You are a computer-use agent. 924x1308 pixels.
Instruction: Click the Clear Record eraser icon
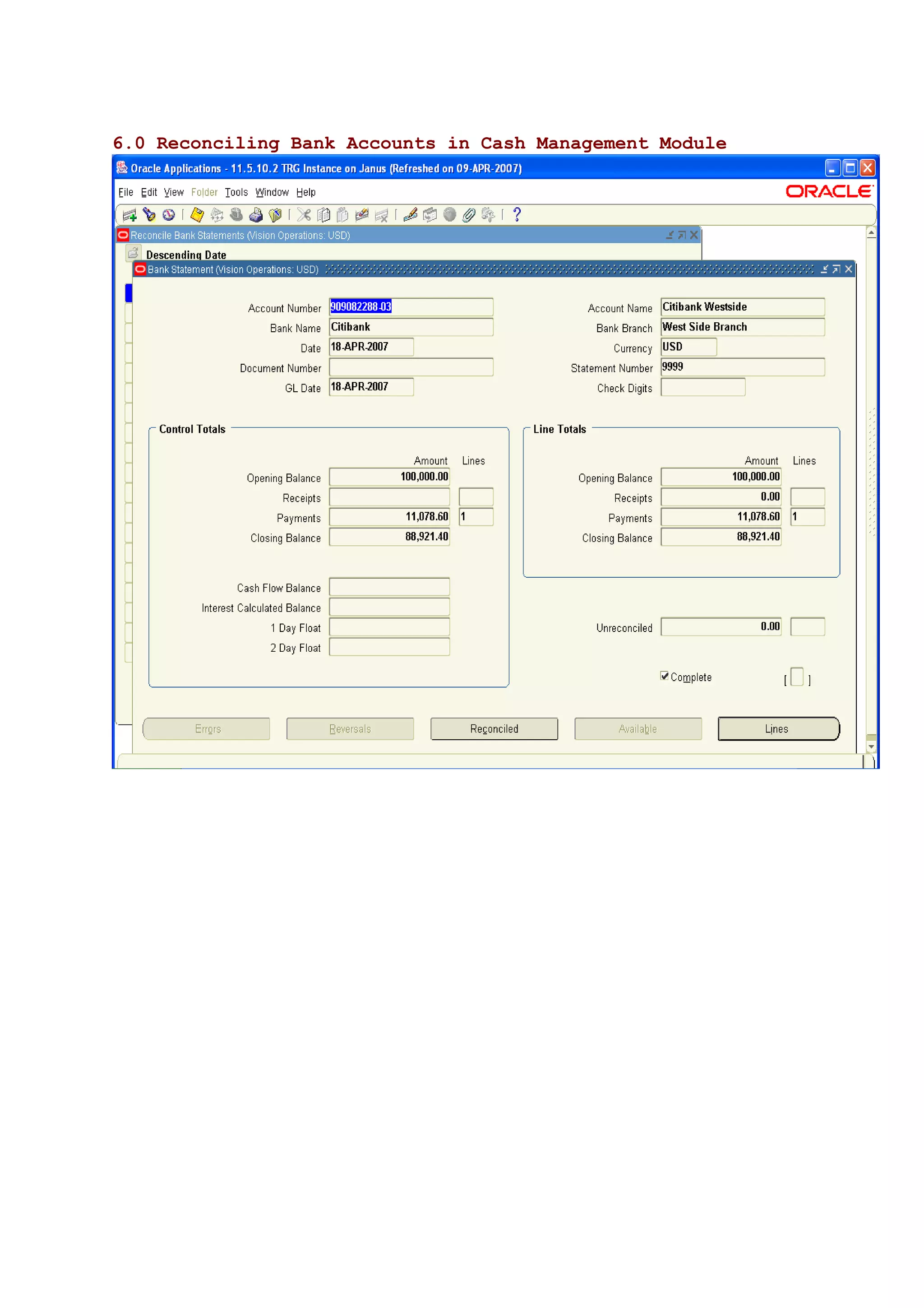point(362,215)
